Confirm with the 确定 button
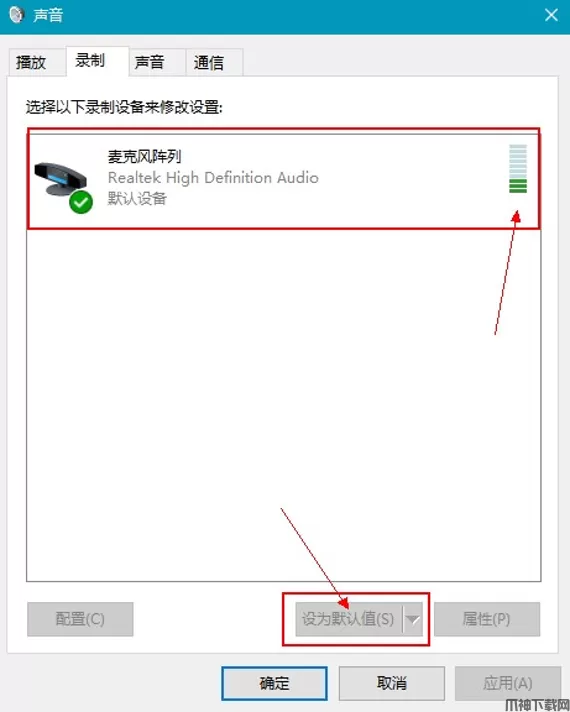This screenshot has width=570, height=712. pyautogui.click(x=274, y=683)
